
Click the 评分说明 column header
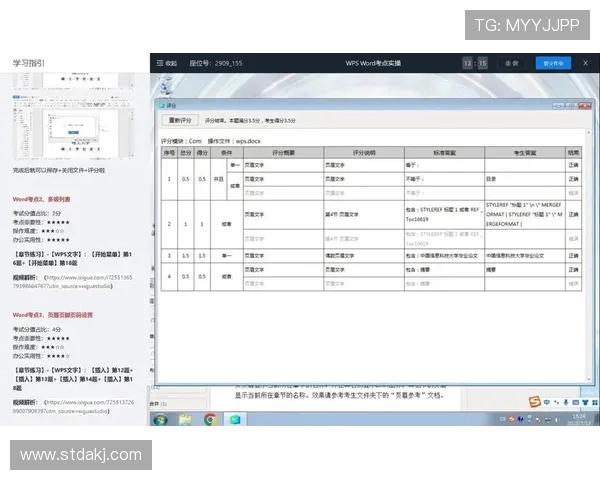pyautogui.click(x=364, y=153)
